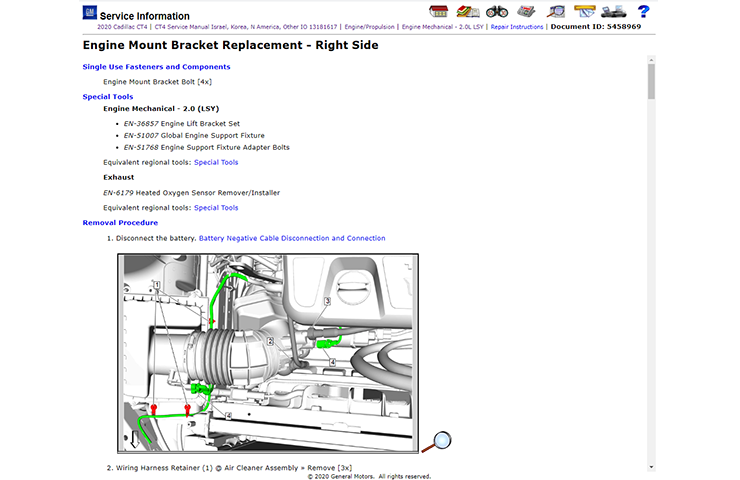Viewport: 740px width, 480px height.
Task: Enlarge diagram with magnifying glass icon
Action: click(x=437, y=442)
